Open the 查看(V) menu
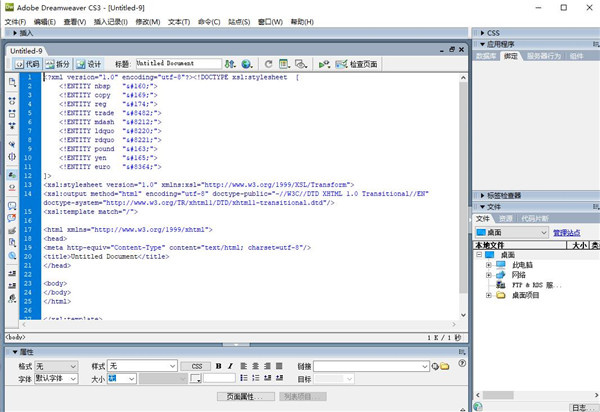600x412 pixels. (75, 22)
